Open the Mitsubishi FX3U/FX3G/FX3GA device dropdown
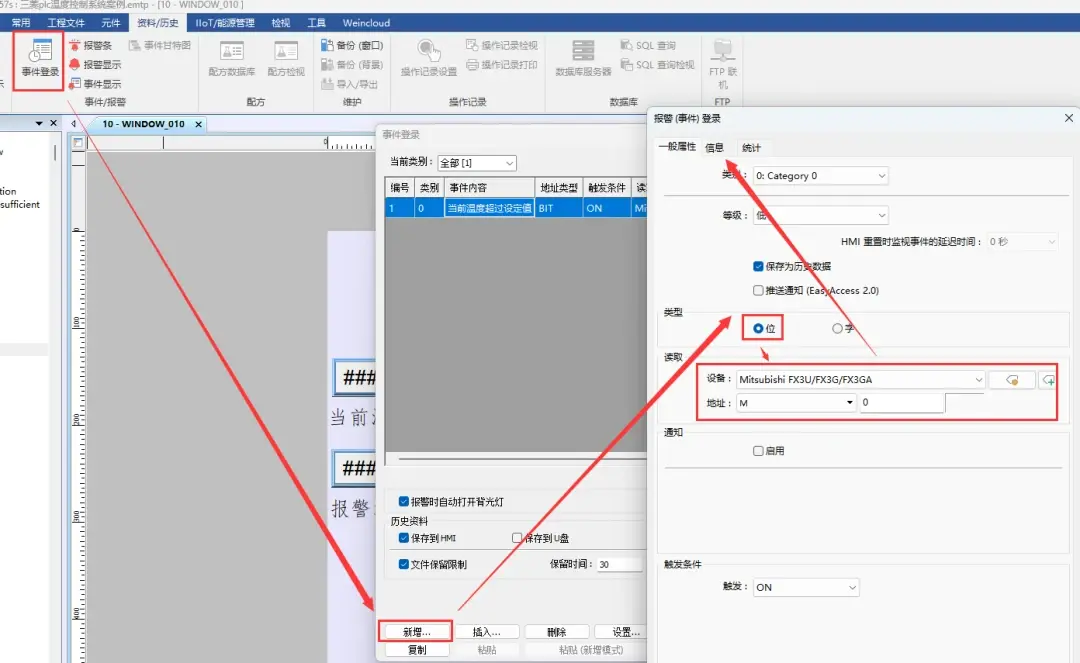 point(860,380)
